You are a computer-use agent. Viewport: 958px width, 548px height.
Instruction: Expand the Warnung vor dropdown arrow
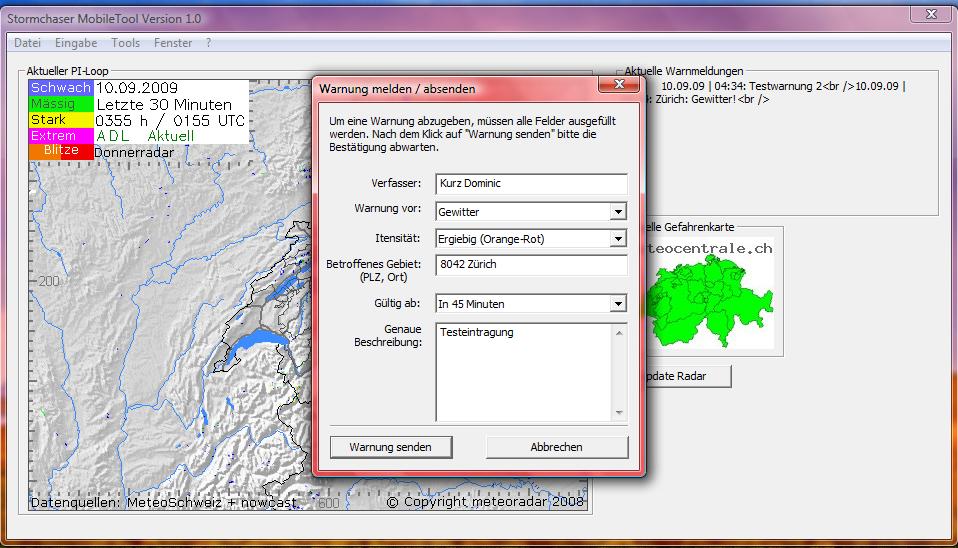point(618,212)
